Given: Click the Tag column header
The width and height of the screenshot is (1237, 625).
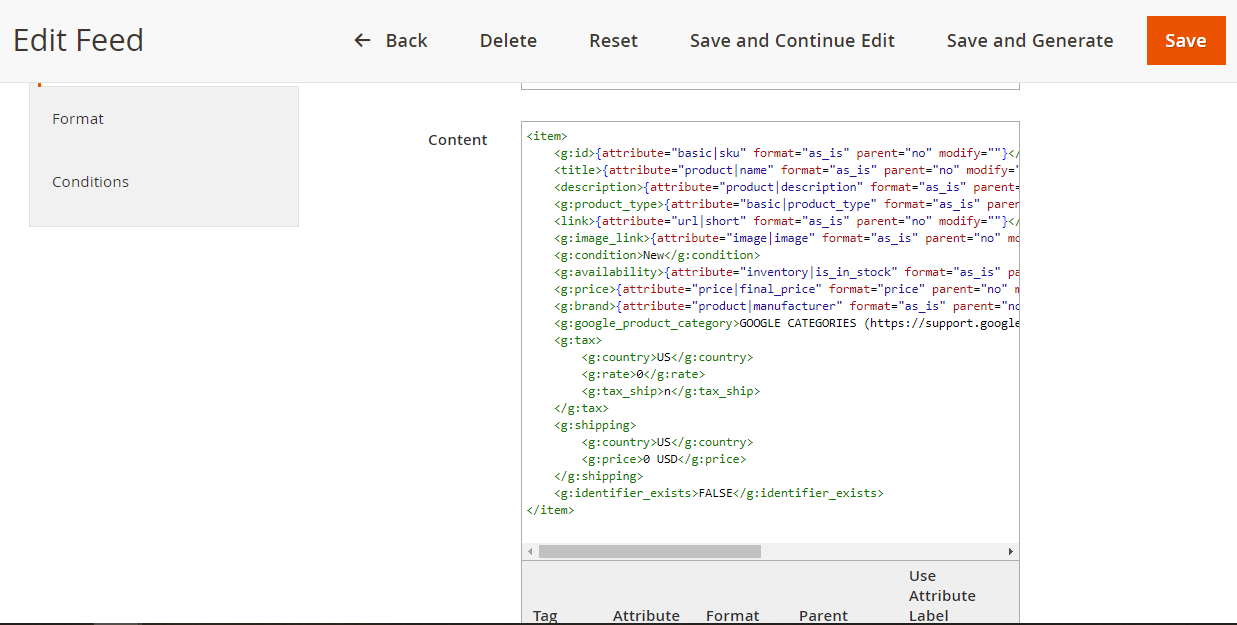Looking at the screenshot, I should pyautogui.click(x=545, y=615).
